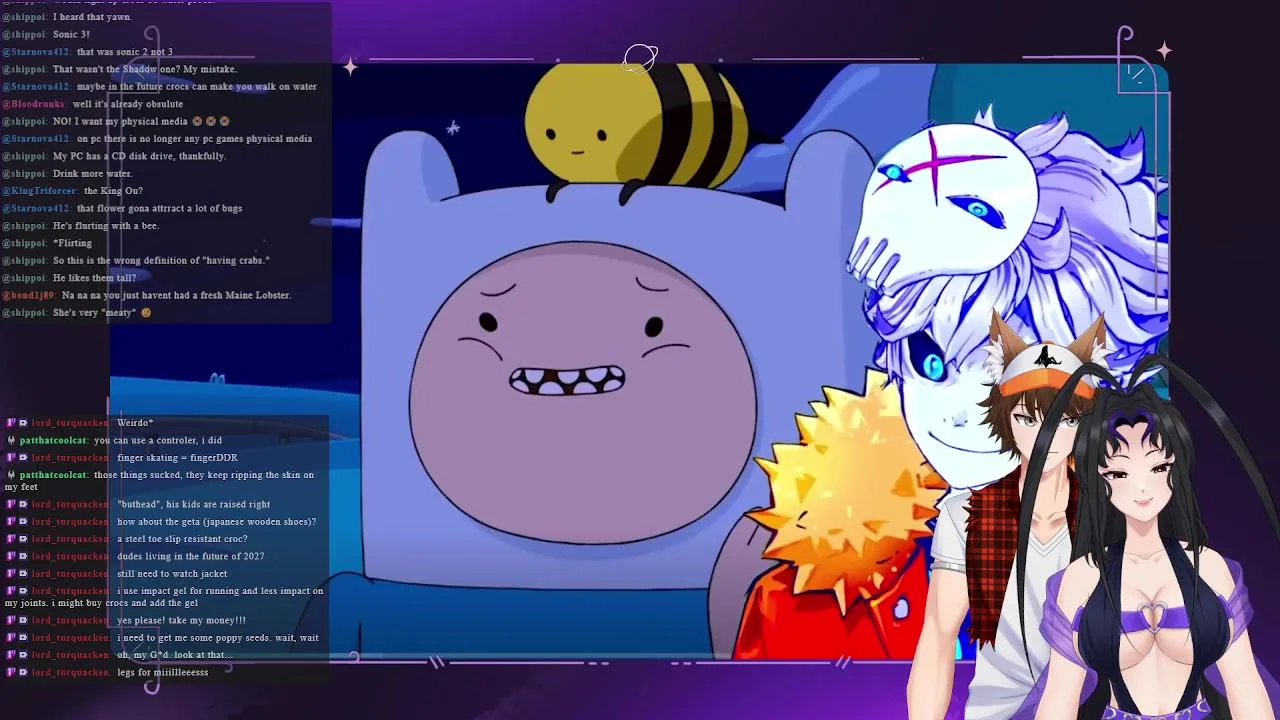
Task: Click the emoji after "She's very meaty"
Action: click(x=146, y=313)
